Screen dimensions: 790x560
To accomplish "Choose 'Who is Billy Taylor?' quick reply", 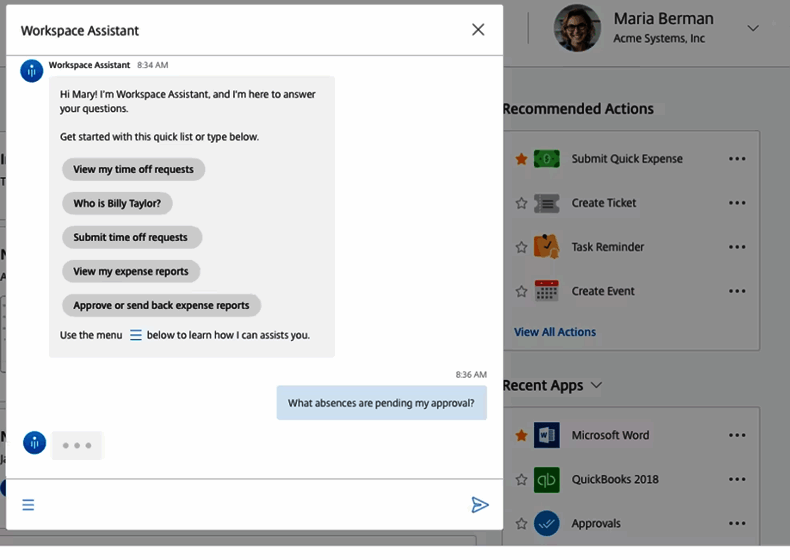I will (117, 204).
